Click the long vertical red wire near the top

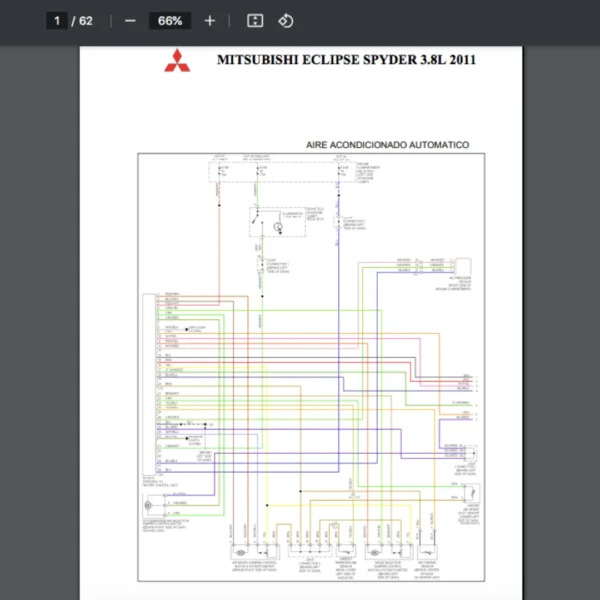click(217, 250)
